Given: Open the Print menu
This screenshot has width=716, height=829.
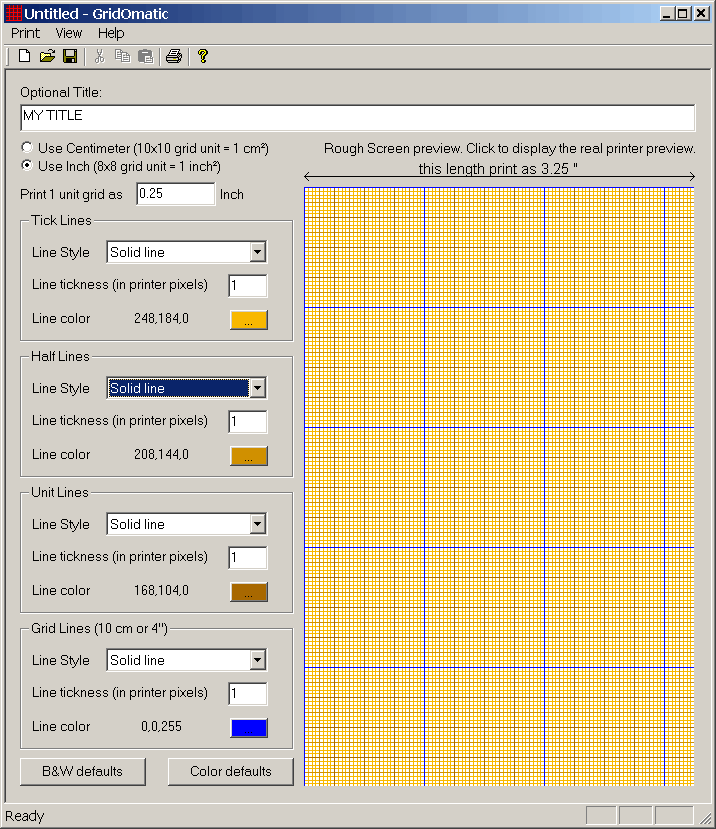Looking at the screenshot, I should point(25,33).
